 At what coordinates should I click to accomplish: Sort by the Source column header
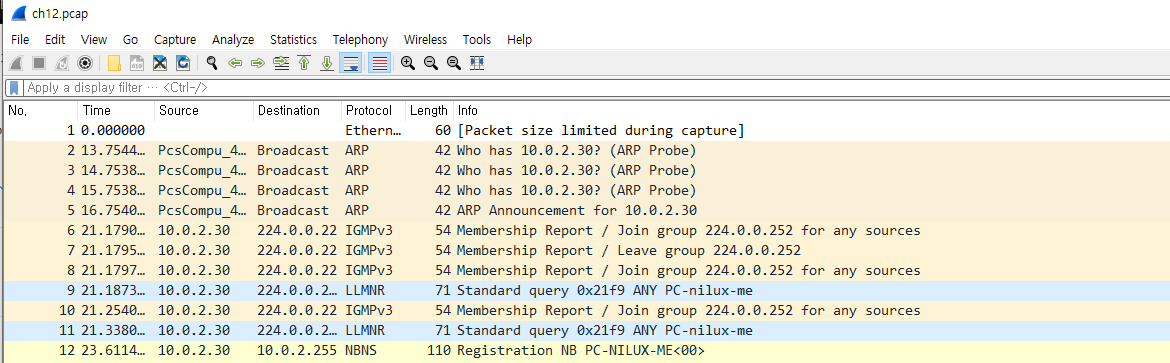pos(204,111)
